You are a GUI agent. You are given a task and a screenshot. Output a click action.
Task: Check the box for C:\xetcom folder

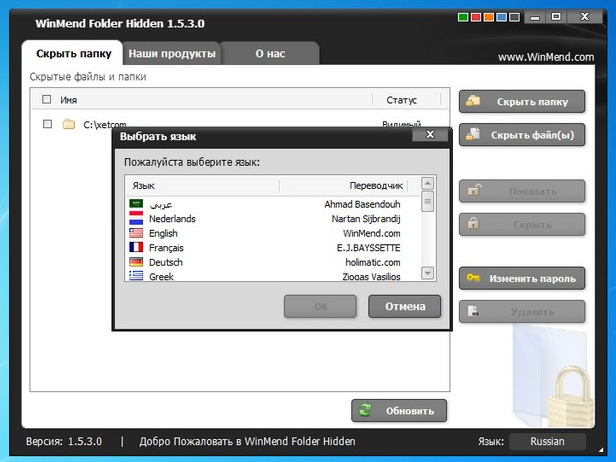tap(47, 124)
